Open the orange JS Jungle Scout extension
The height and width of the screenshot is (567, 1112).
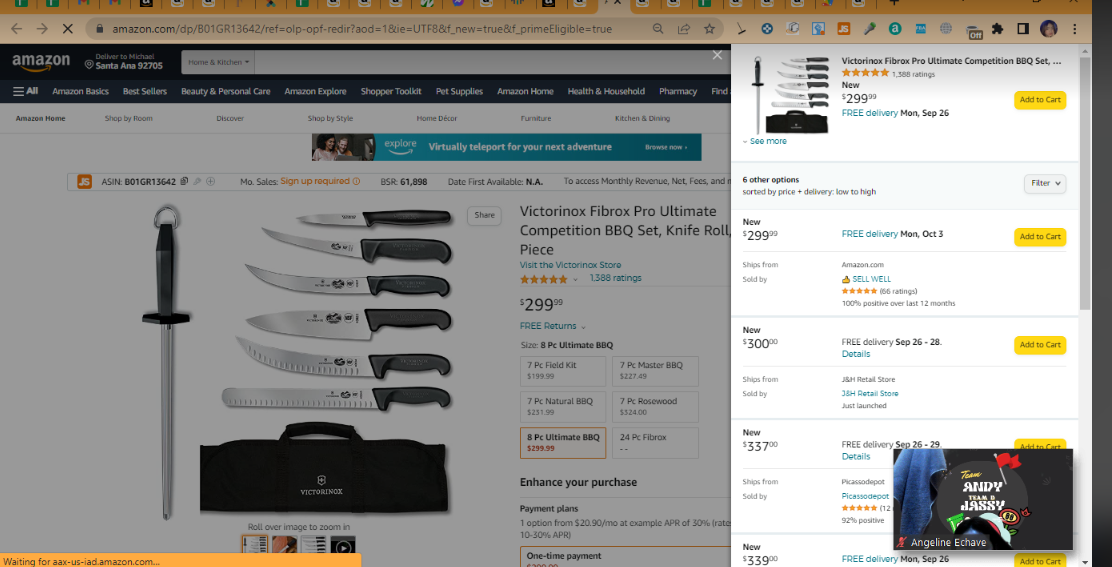pyautogui.click(x=843, y=29)
